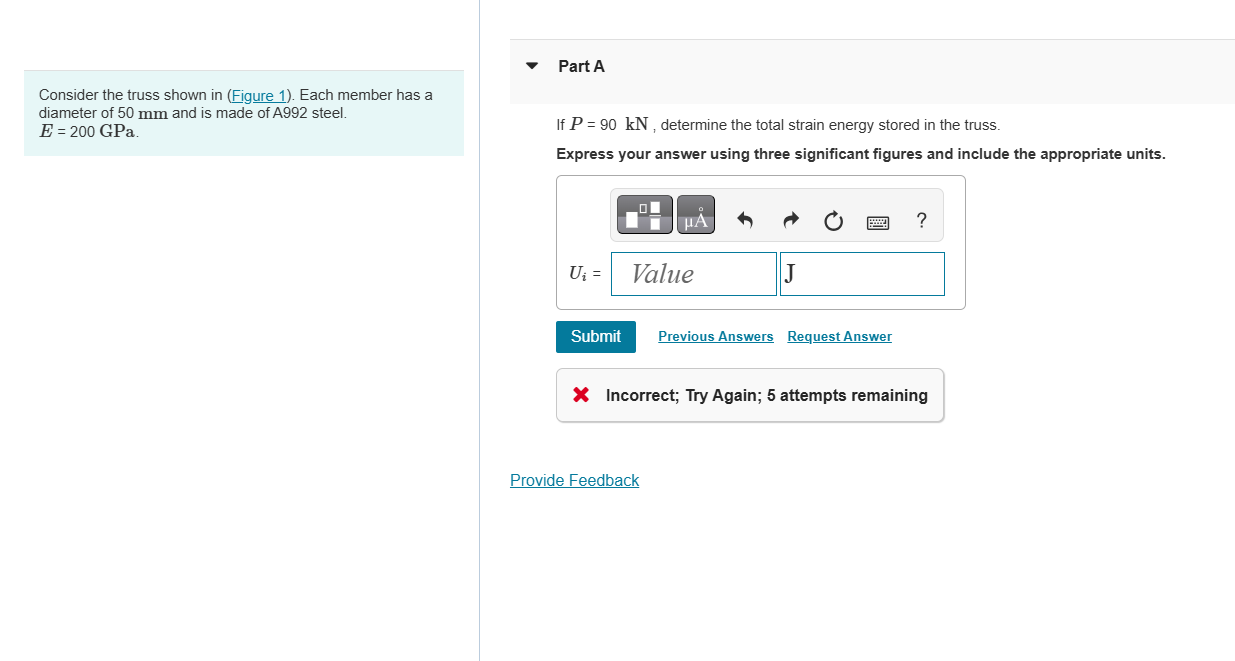Viewport: 1235px width, 661px height.
Task: Open keyboard shortcuts icon
Action: (x=878, y=221)
